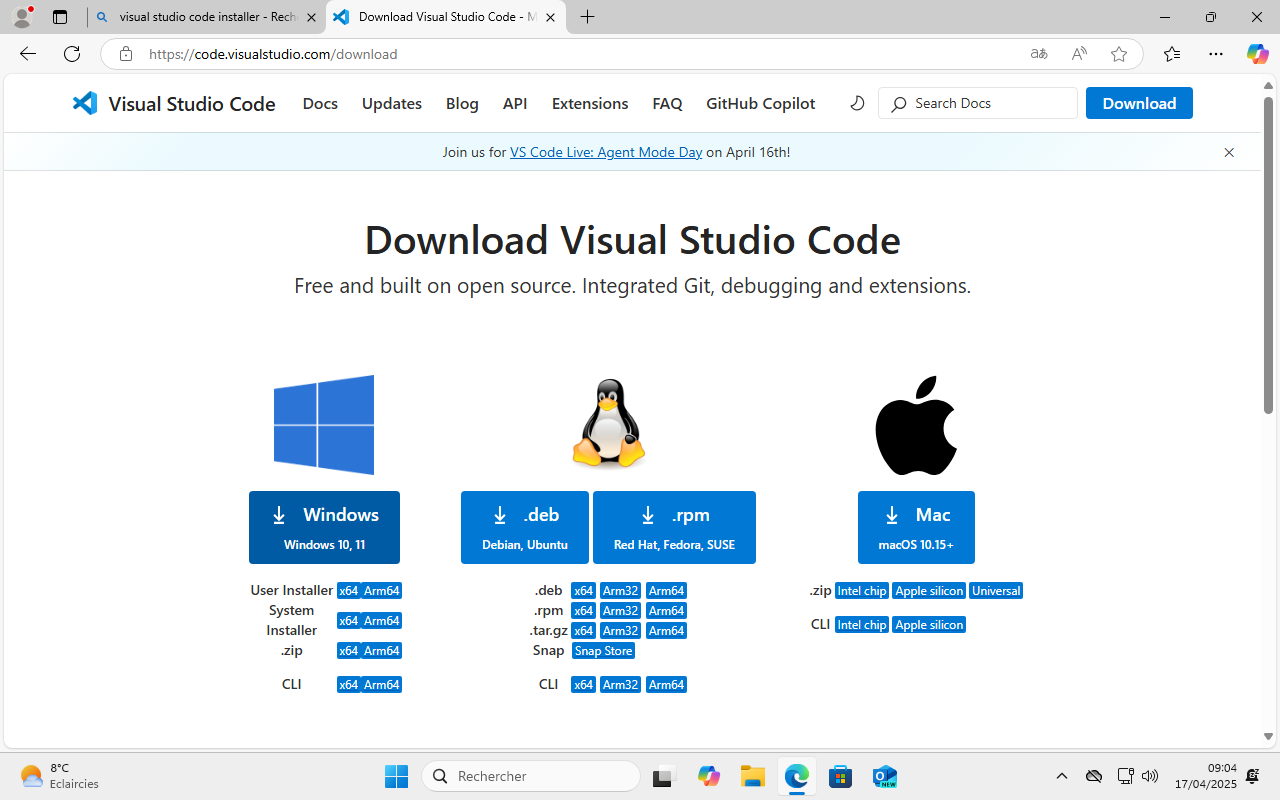Image resolution: width=1280 pixels, height=800 pixels.
Task: Refresh the page with the reload icon
Action: pyautogui.click(x=72, y=54)
